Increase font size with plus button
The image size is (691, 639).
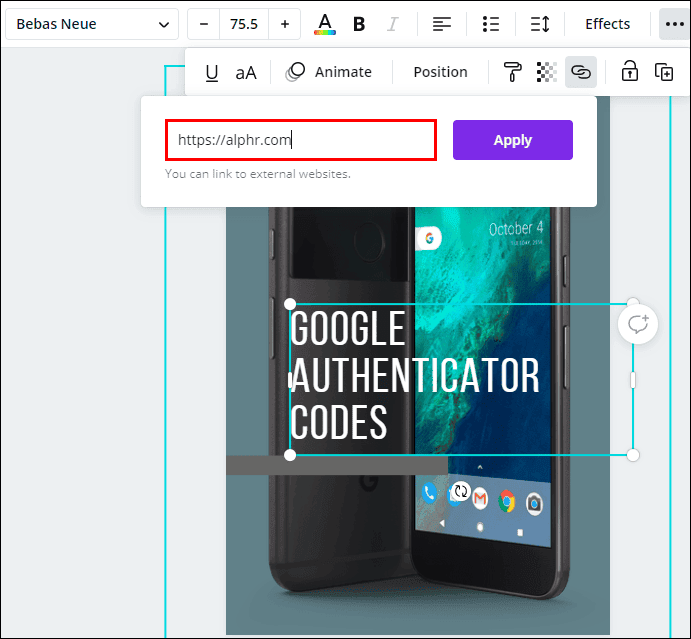(285, 24)
